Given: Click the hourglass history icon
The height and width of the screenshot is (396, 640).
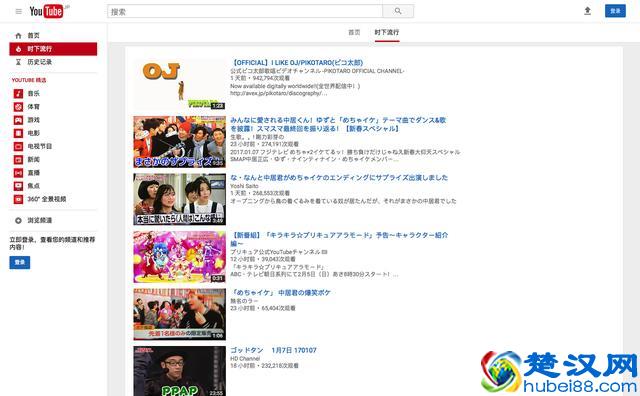Looking at the screenshot, I should tap(18, 62).
